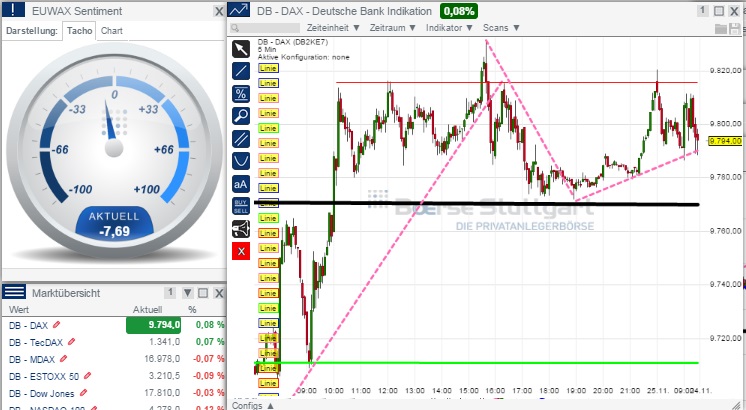The height and width of the screenshot is (410, 746).
Task: Open the Indikator dropdown
Action: (x=449, y=28)
